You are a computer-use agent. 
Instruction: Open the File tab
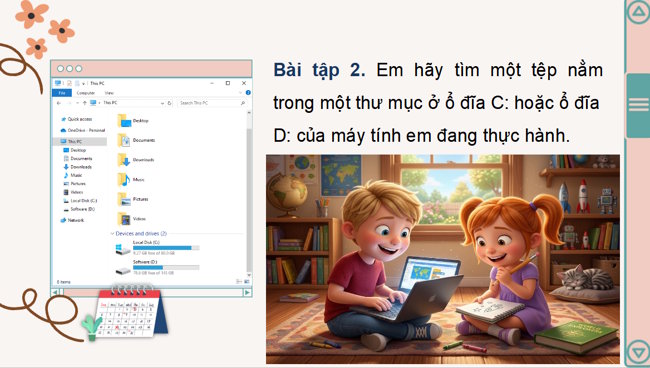tap(62, 93)
